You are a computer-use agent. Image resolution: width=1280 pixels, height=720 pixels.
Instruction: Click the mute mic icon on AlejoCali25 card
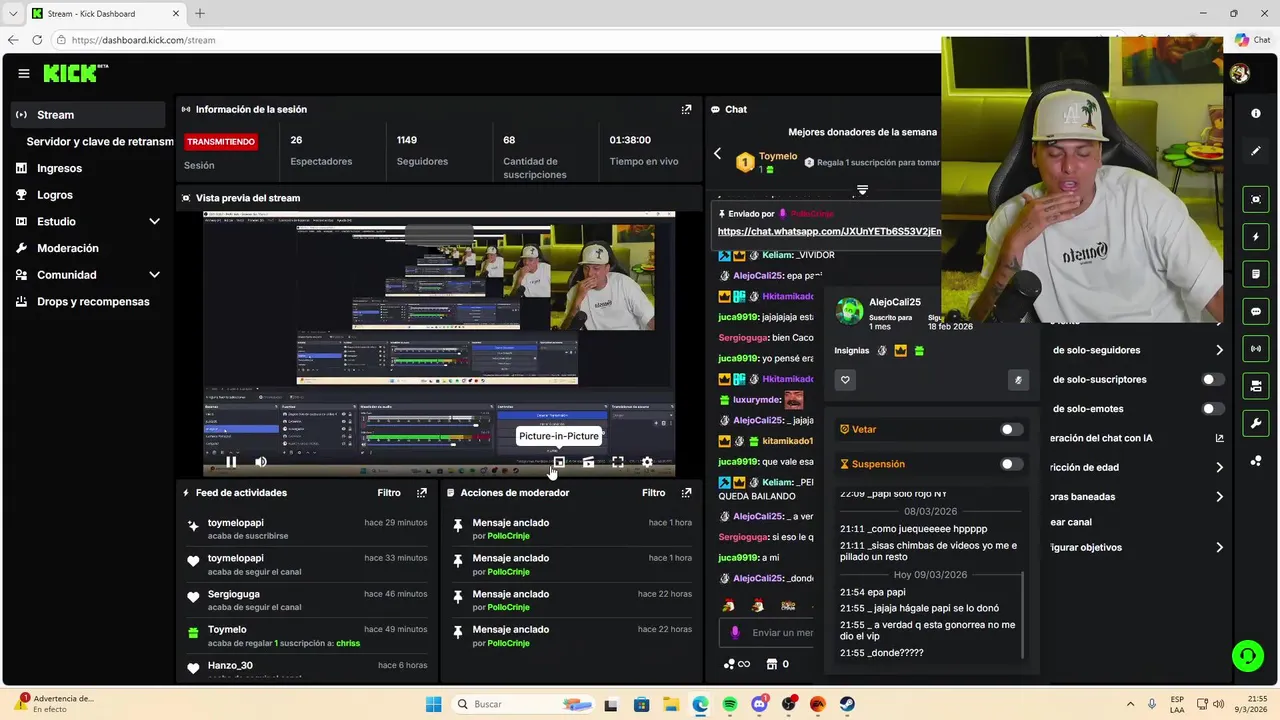coord(1018,380)
